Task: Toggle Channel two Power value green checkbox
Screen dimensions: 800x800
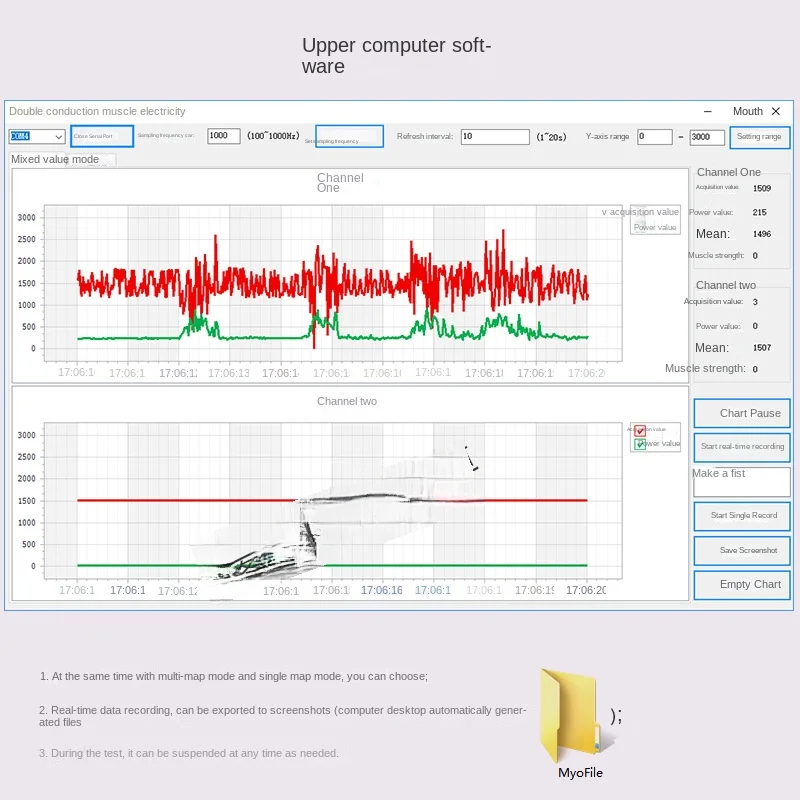Action: (x=640, y=444)
